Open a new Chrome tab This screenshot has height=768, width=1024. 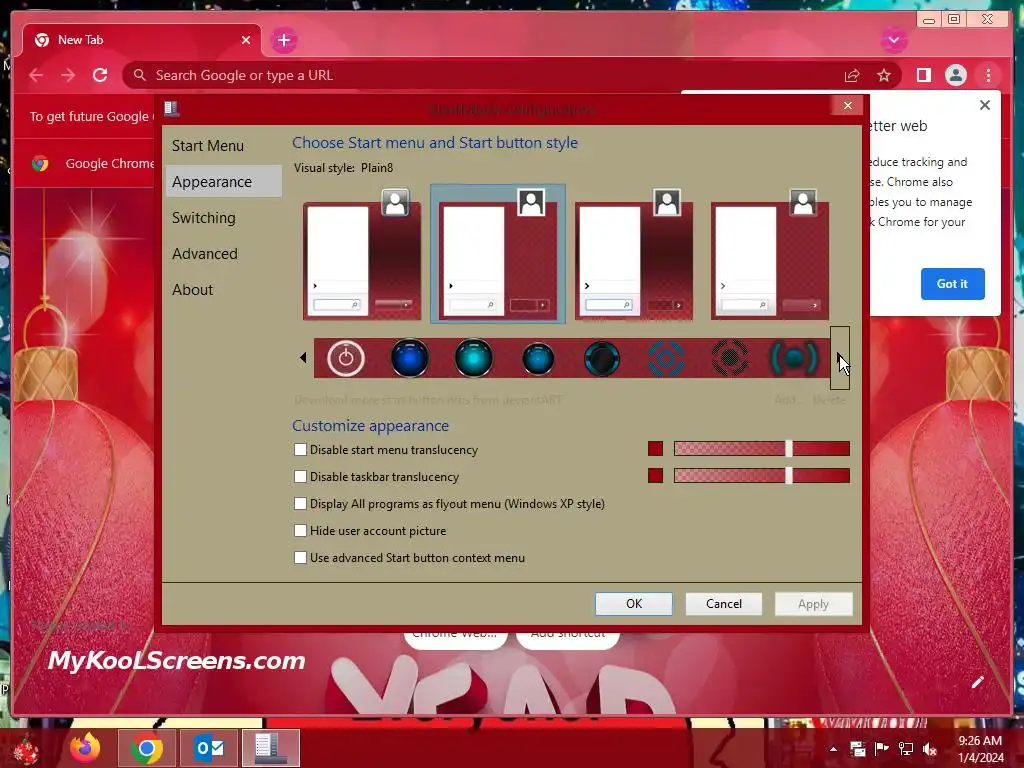(283, 40)
